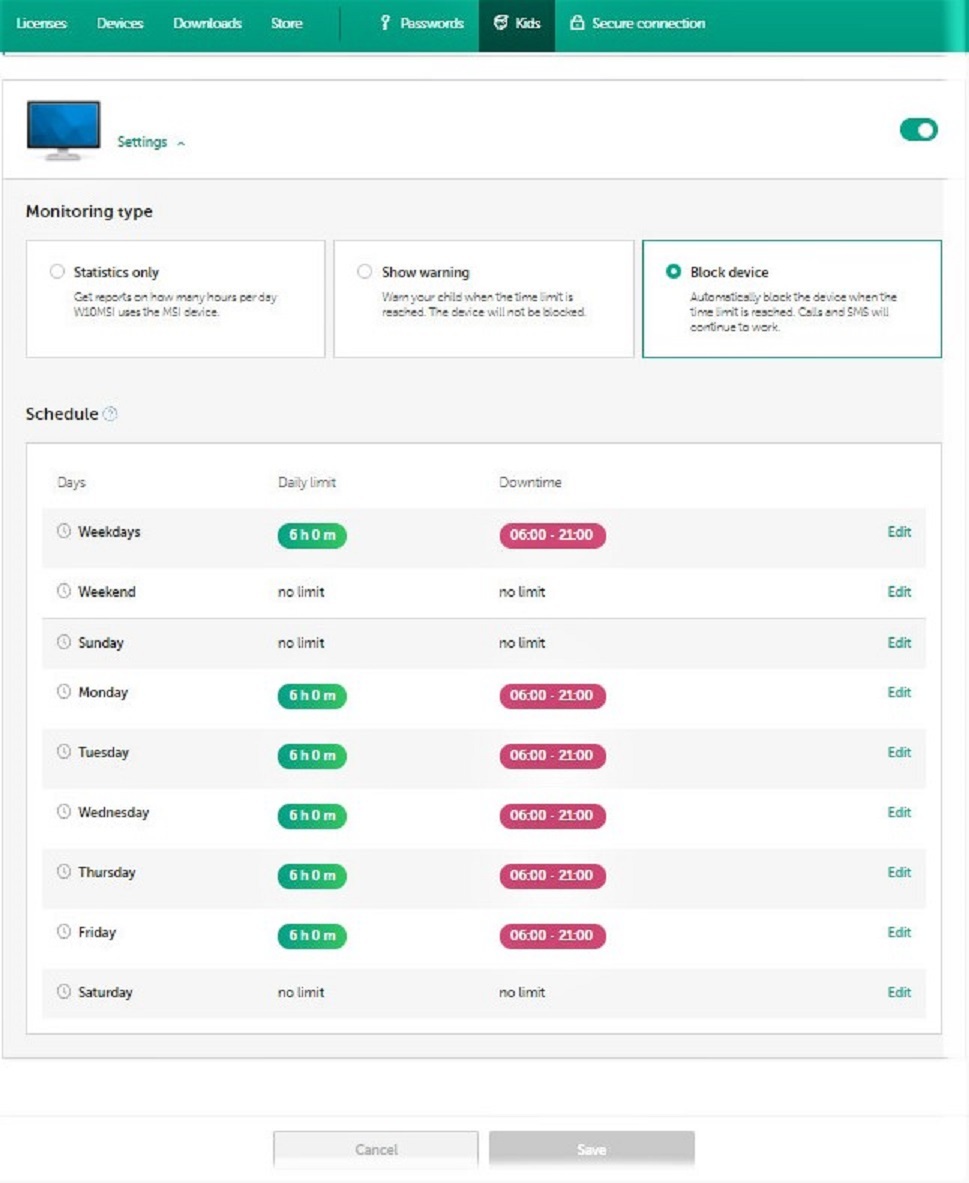Click the pink Friday downtime 06:00 - 21:00 badge
This screenshot has width=969, height=1183.
pyautogui.click(x=552, y=936)
